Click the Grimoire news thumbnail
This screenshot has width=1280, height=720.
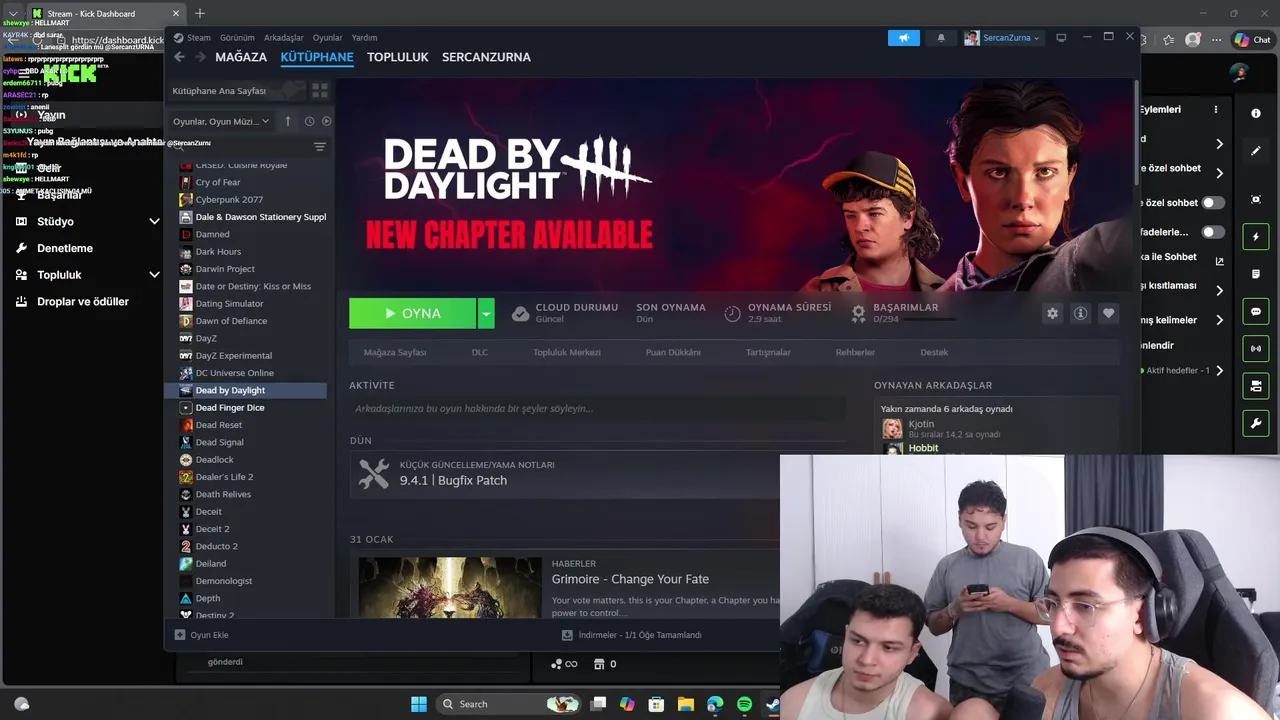click(450, 588)
